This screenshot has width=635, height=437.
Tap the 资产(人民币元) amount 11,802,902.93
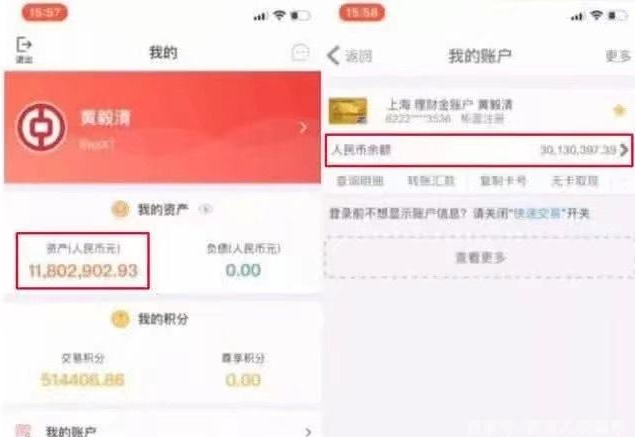tap(83, 271)
